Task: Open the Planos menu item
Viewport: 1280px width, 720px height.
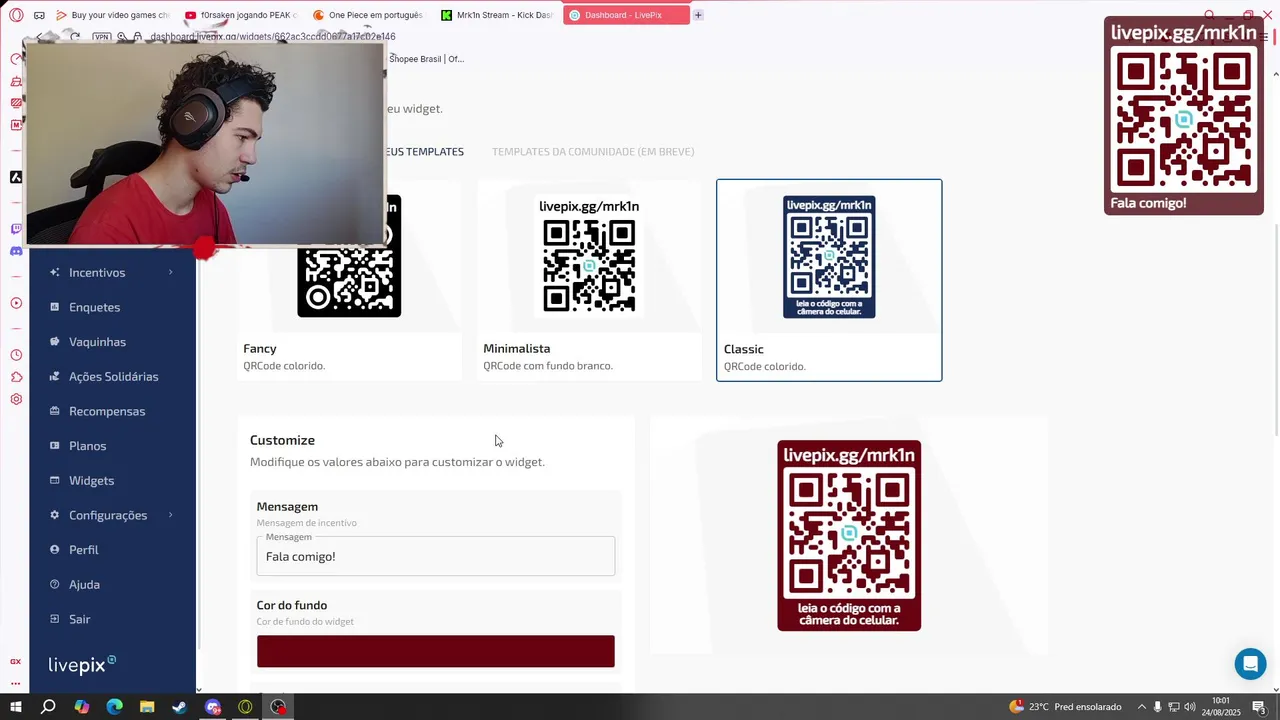Action: pyautogui.click(x=87, y=446)
